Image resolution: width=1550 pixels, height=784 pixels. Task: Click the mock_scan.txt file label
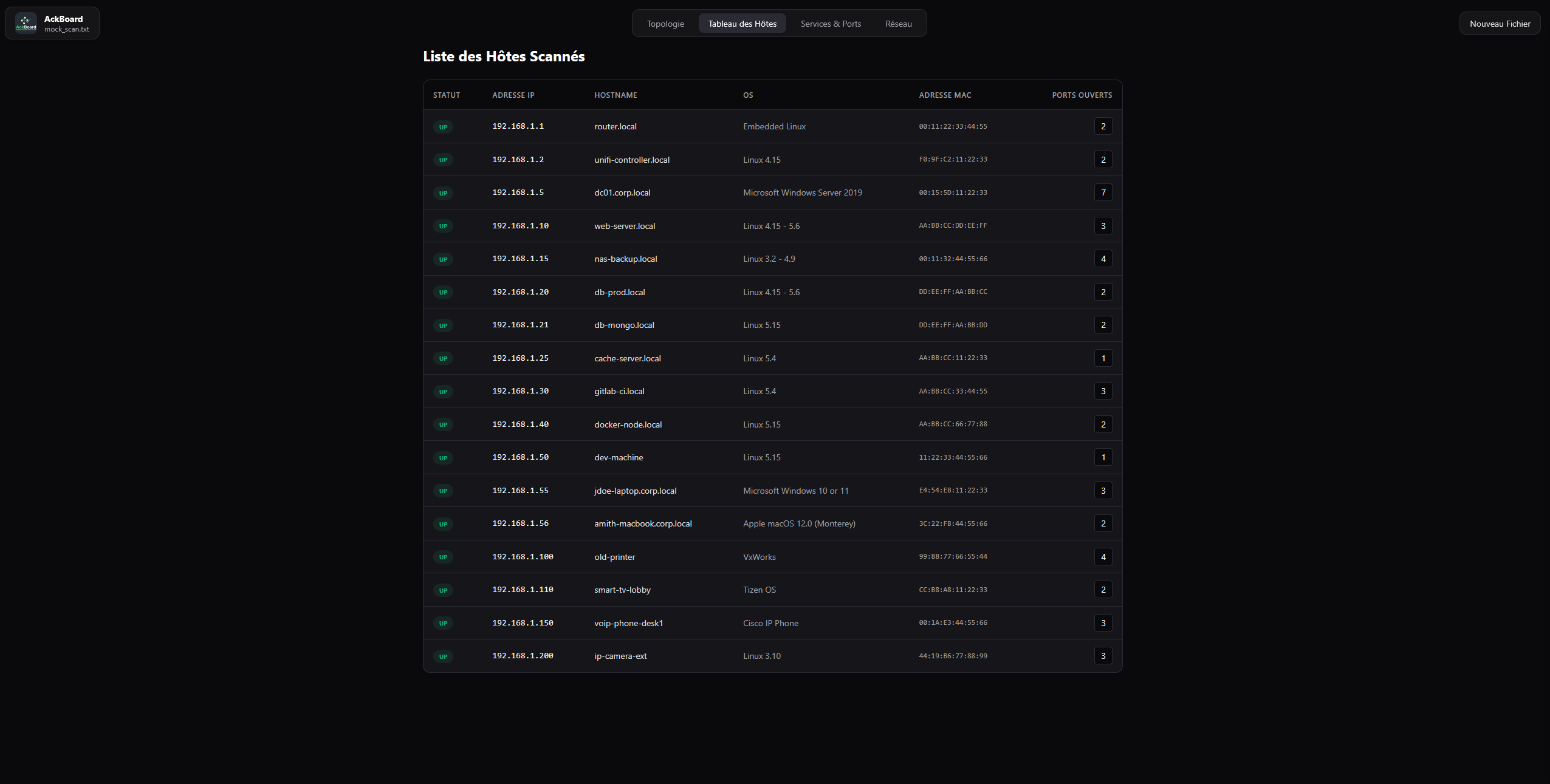click(x=67, y=29)
